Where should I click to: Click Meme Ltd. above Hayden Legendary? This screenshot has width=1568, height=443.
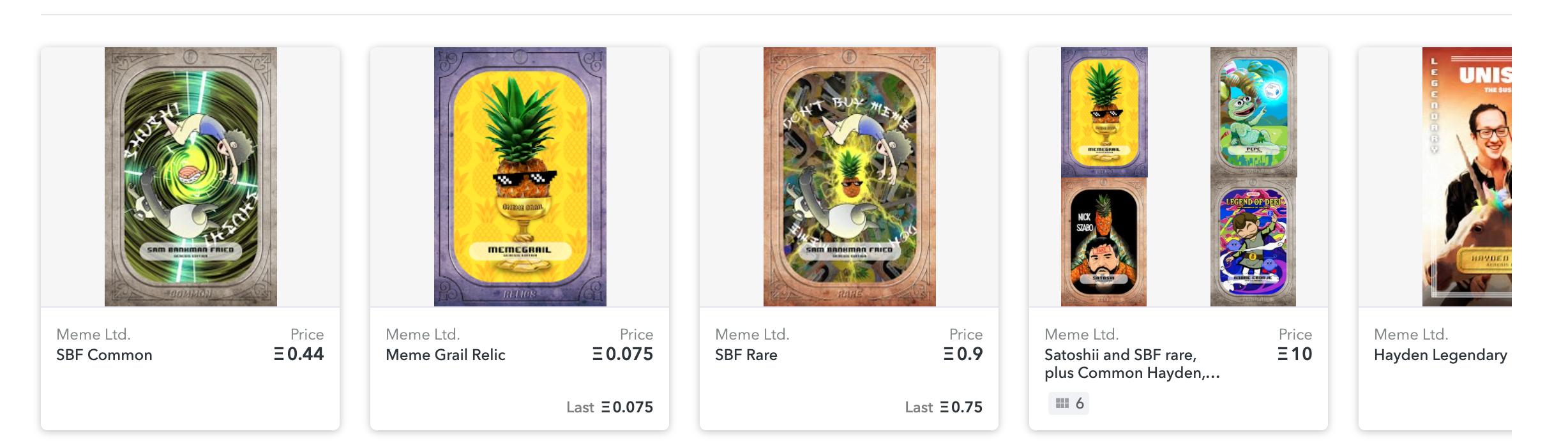pyautogui.click(x=1411, y=334)
